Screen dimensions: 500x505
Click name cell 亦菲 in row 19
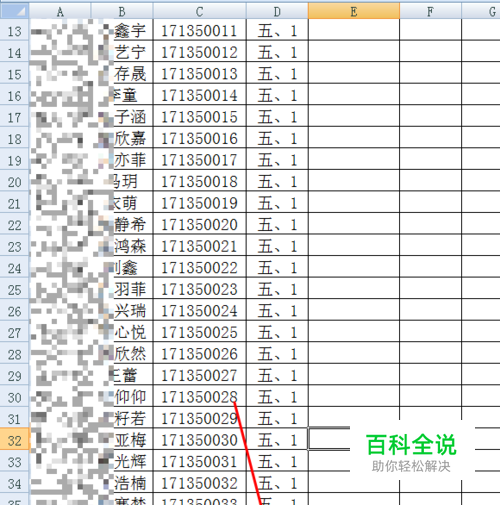(130, 160)
